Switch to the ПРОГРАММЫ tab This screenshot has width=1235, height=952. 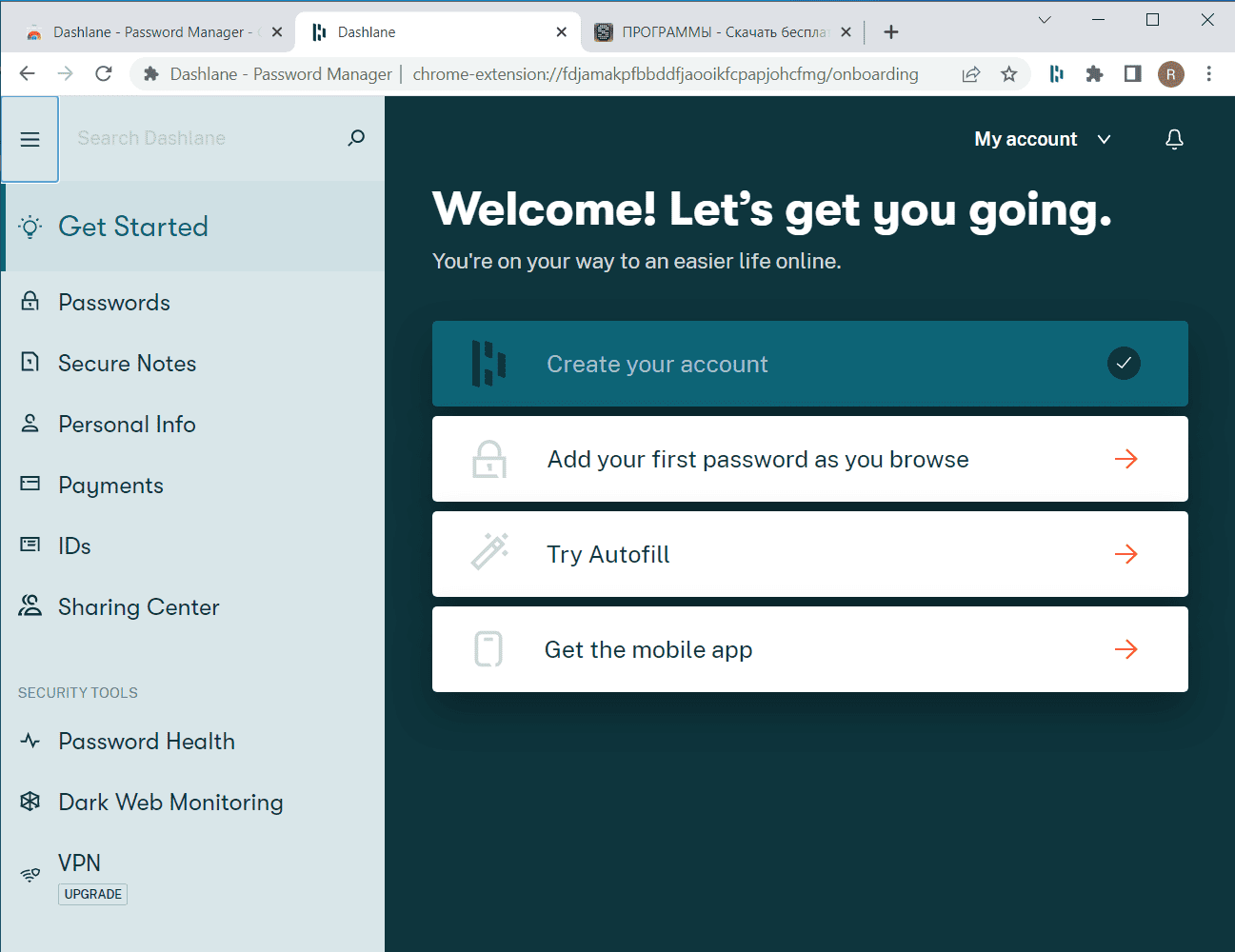[724, 32]
